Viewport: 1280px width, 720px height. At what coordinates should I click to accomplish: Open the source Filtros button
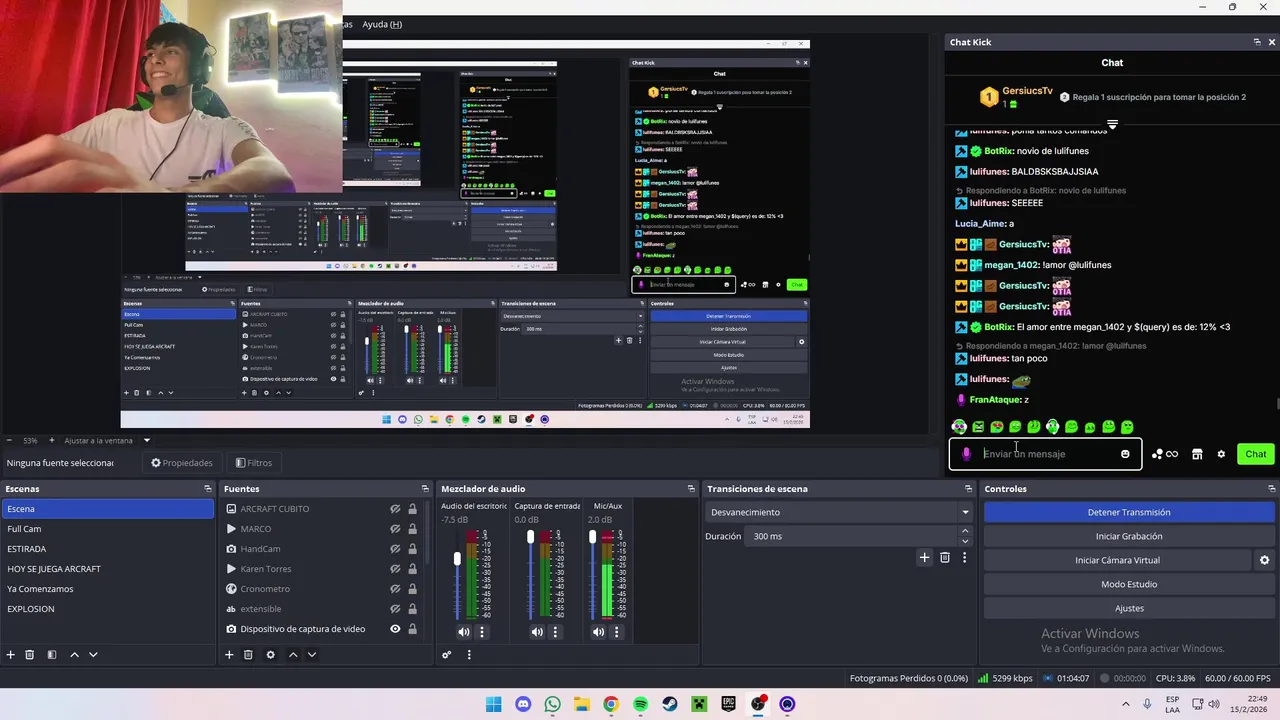click(254, 463)
